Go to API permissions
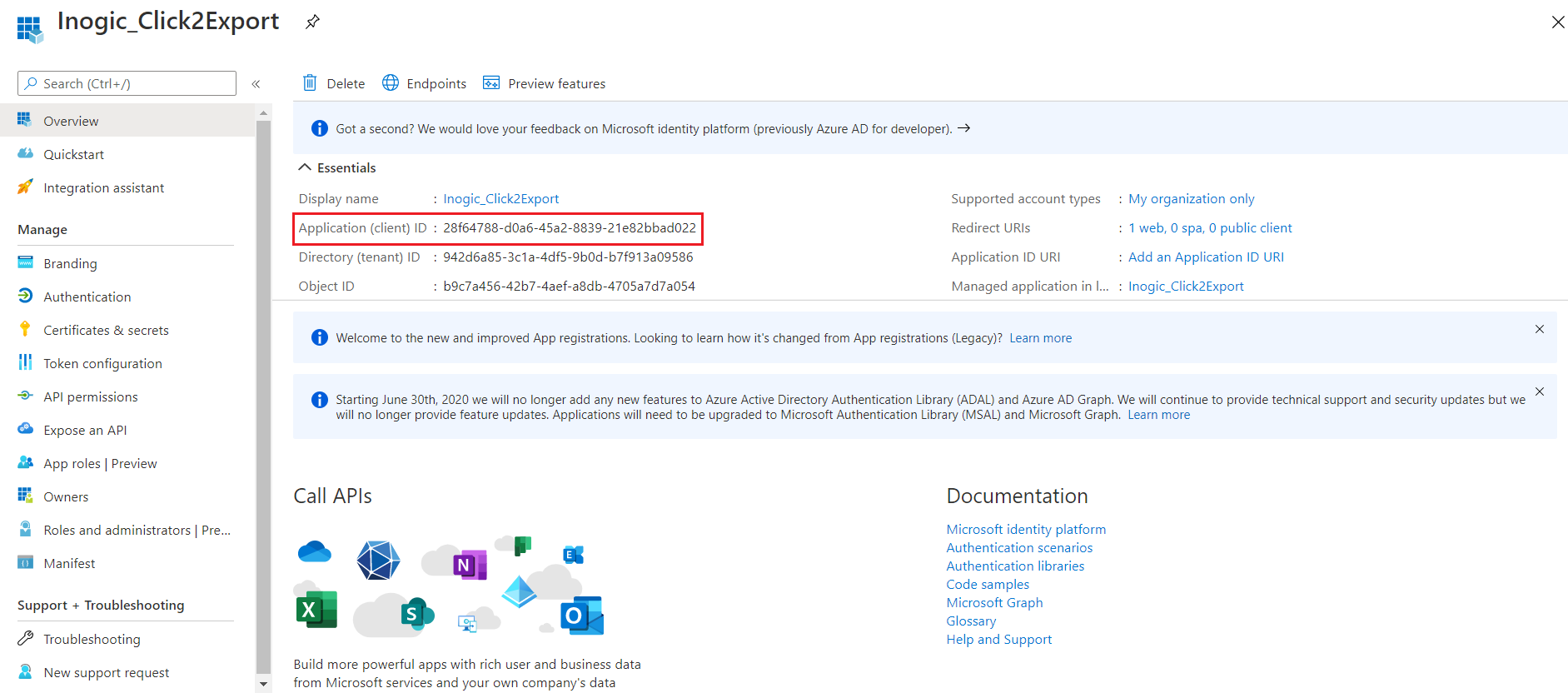Image resolution: width=1568 pixels, height=693 pixels. [90, 396]
